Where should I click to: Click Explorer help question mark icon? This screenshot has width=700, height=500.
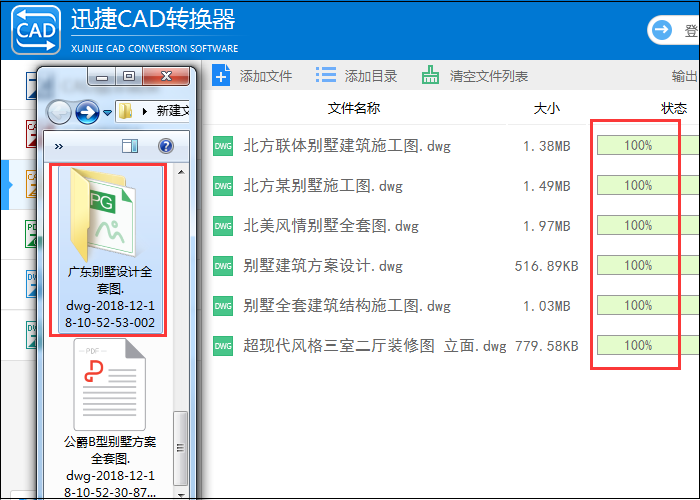click(x=166, y=146)
